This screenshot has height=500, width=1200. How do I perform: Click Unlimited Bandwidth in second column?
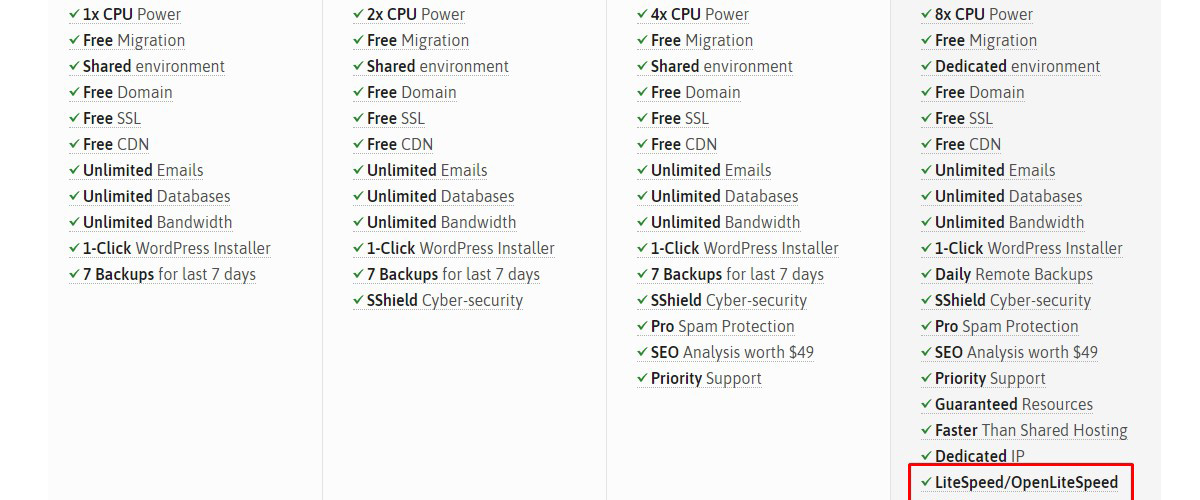[x=441, y=222]
